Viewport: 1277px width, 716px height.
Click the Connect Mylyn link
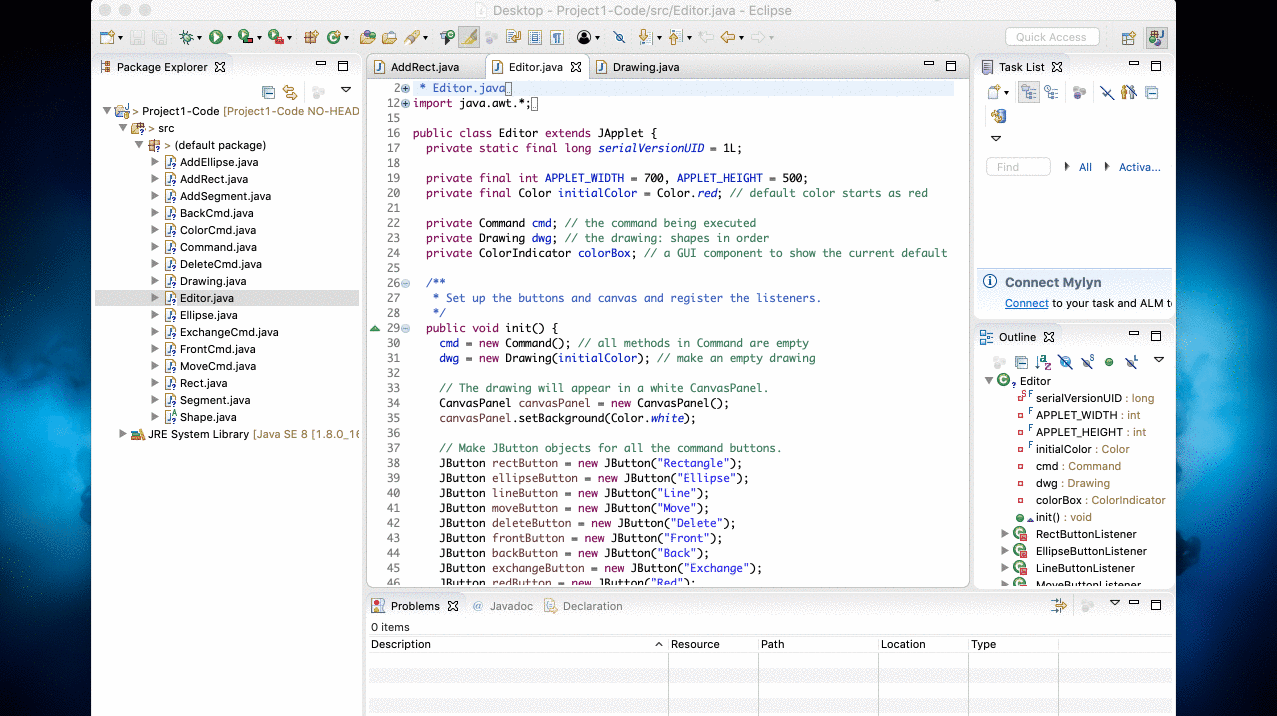click(x=1026, y=303)
